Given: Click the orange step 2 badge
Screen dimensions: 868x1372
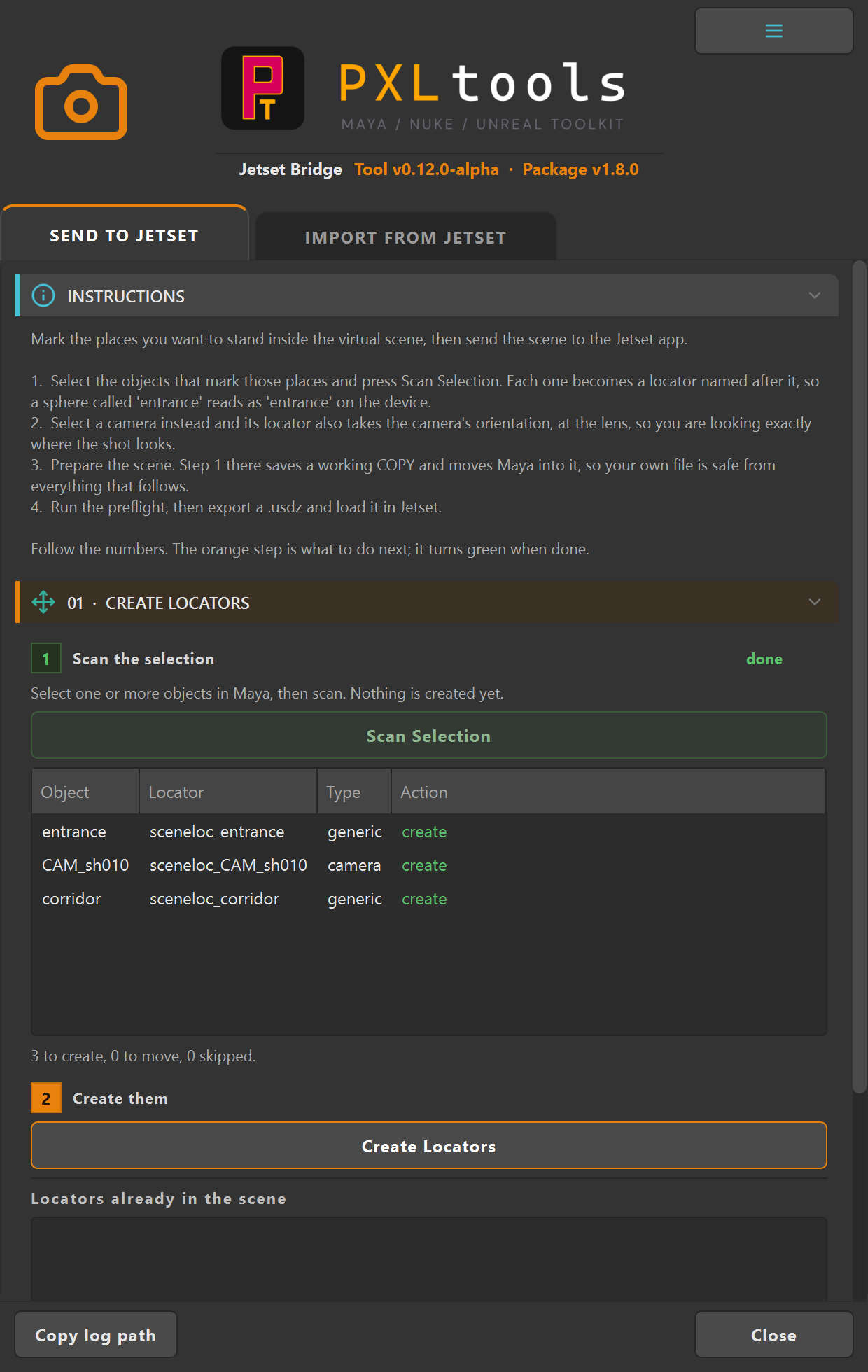Looking at the screenshot, I should tap(46, 1098).
